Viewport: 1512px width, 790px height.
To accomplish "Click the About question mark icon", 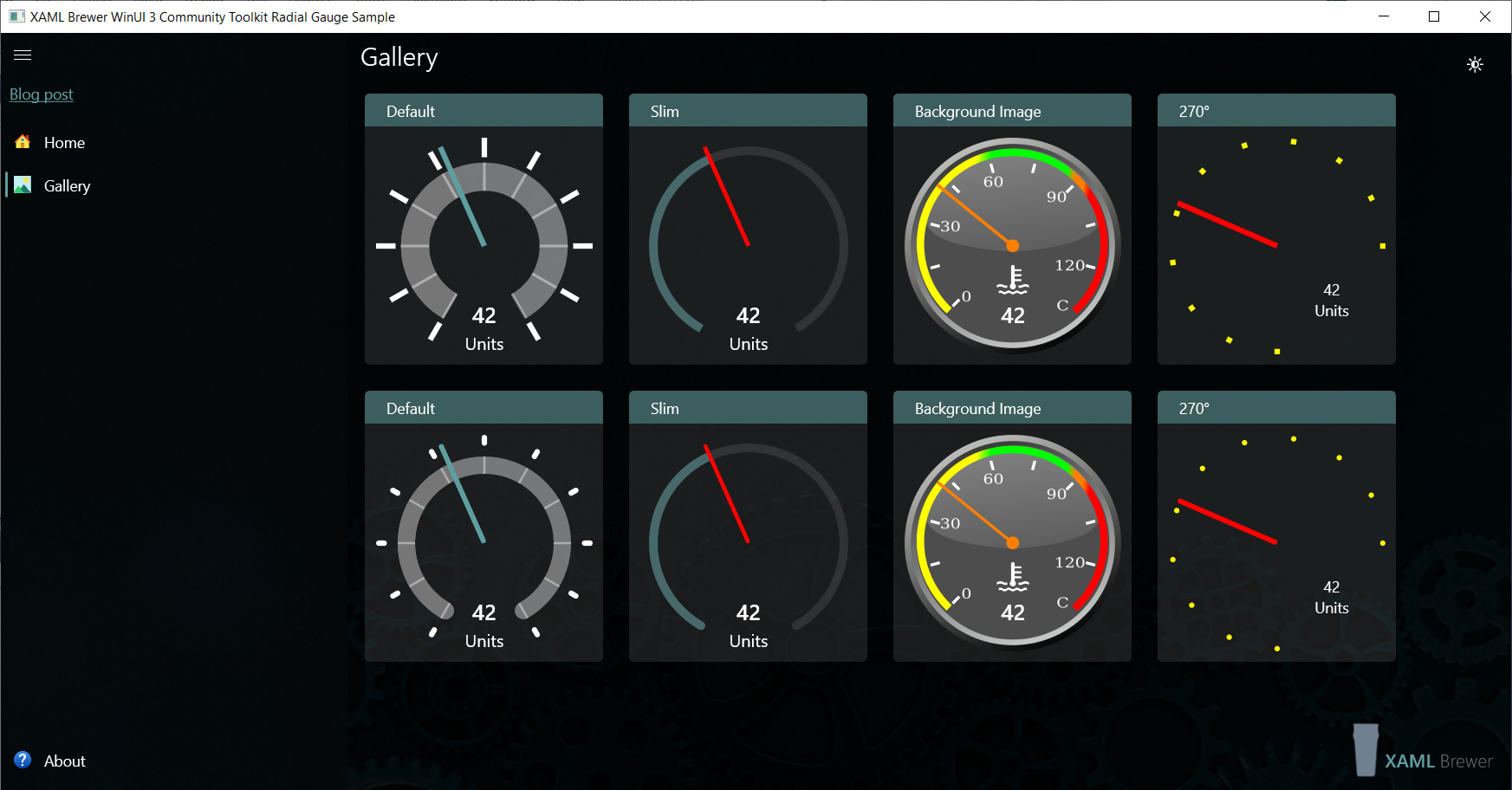I will (x=23, y=761).
